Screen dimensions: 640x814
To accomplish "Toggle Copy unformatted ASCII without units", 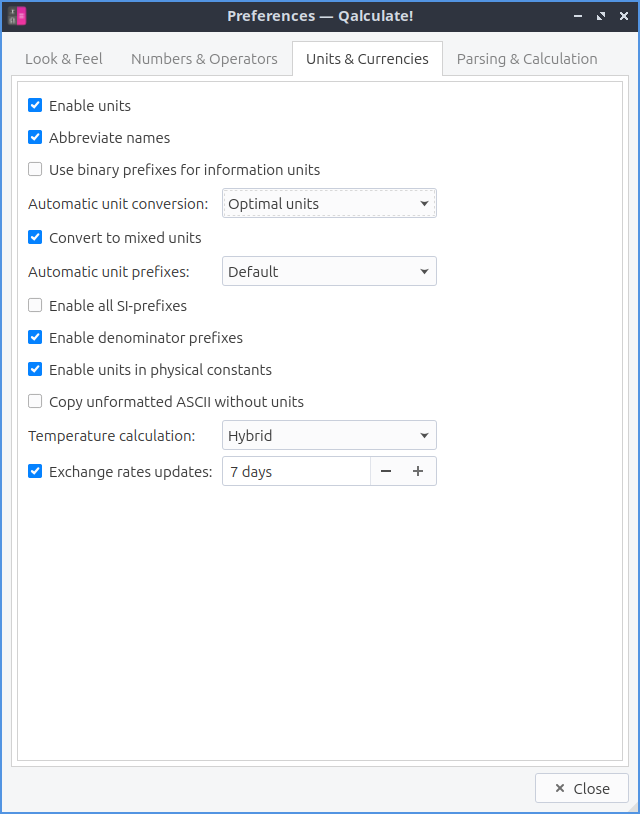I will (35, 402).
